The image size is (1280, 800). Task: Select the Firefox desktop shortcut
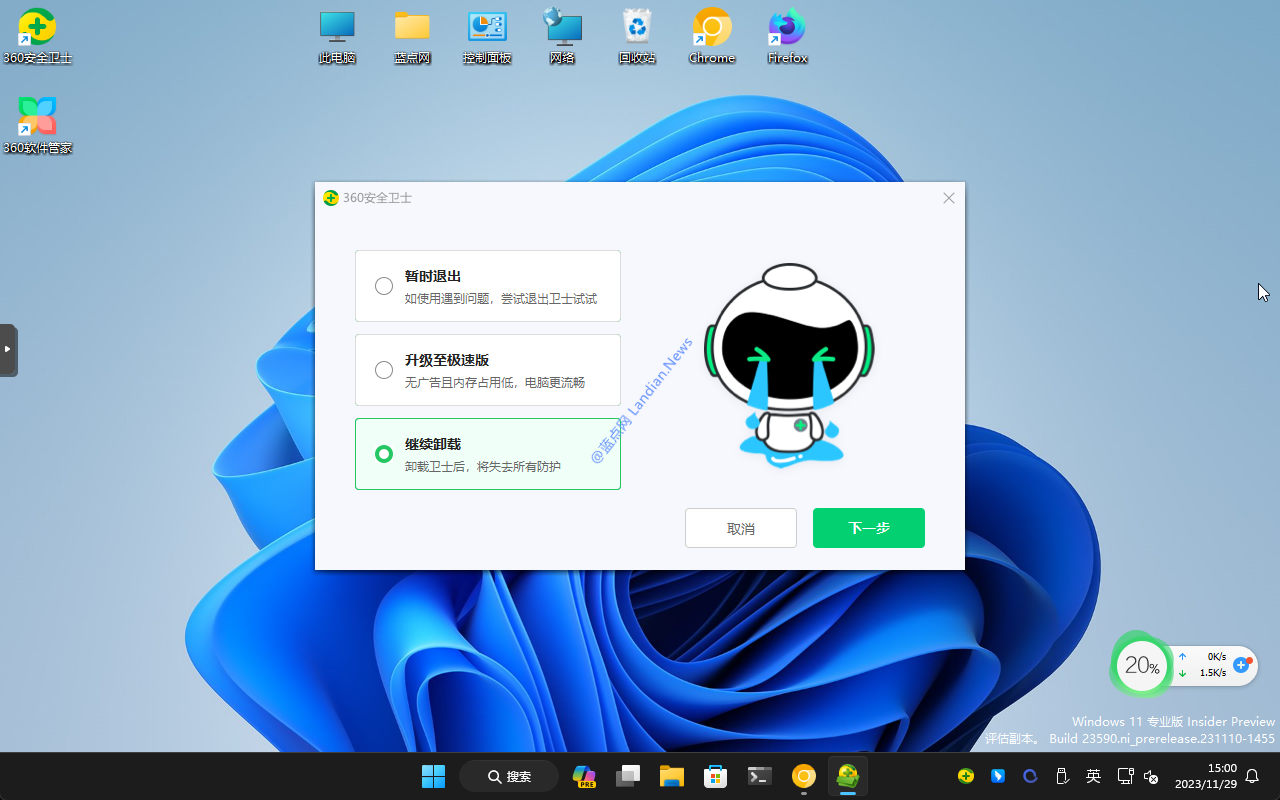click(787, 37)
